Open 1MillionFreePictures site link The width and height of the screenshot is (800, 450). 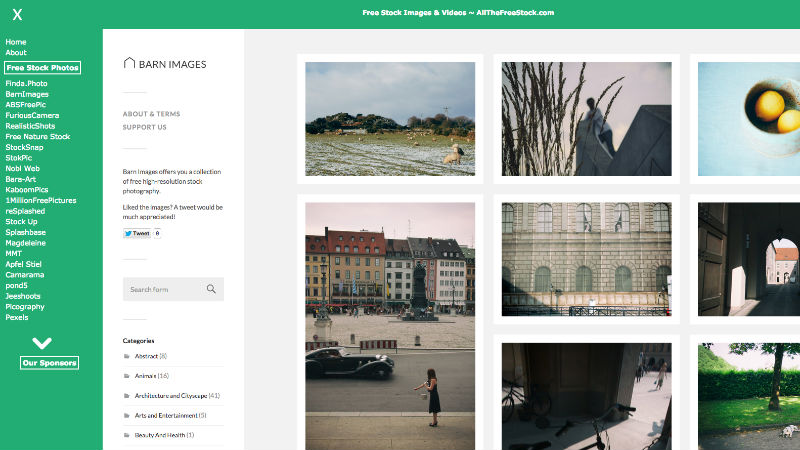point(41,200)
